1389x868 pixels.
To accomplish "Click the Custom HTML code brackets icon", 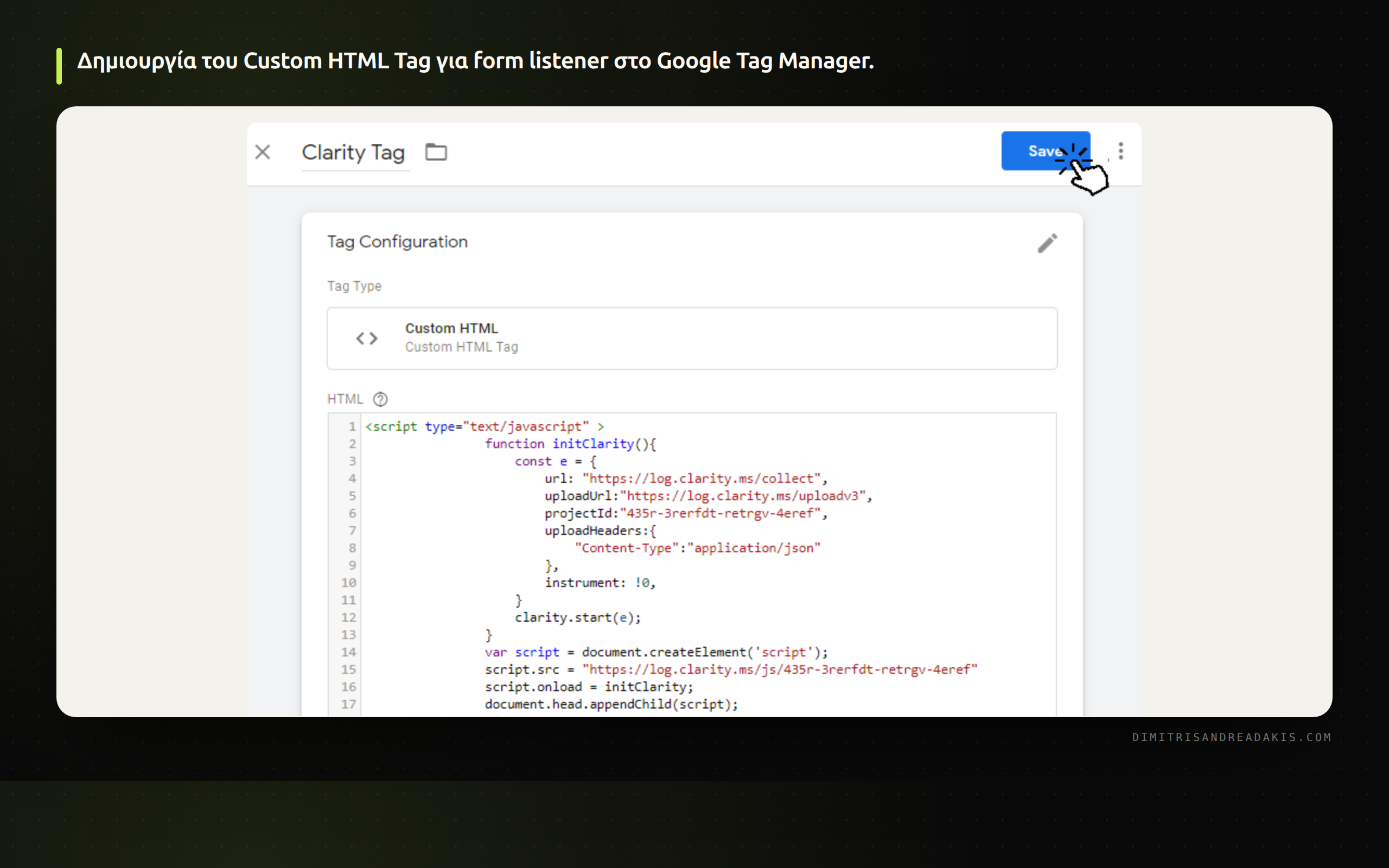I will [x=367, y=338].
